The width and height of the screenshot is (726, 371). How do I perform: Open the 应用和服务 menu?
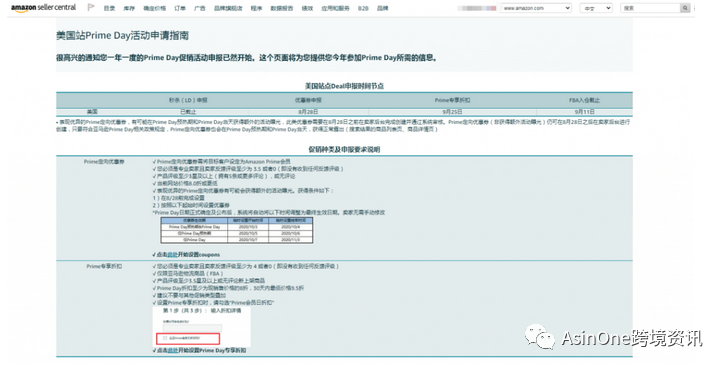coord(335,8)
